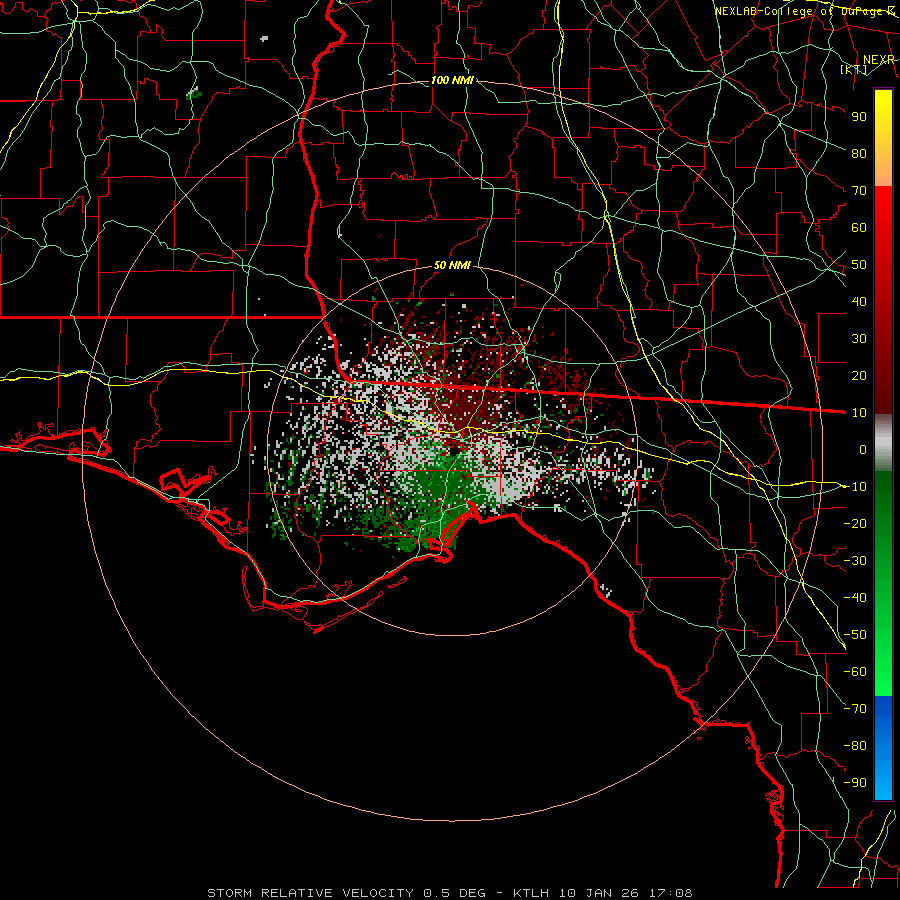Click the "10 JAN 26" date text
The image size is (900, 900).
(599, 893)
